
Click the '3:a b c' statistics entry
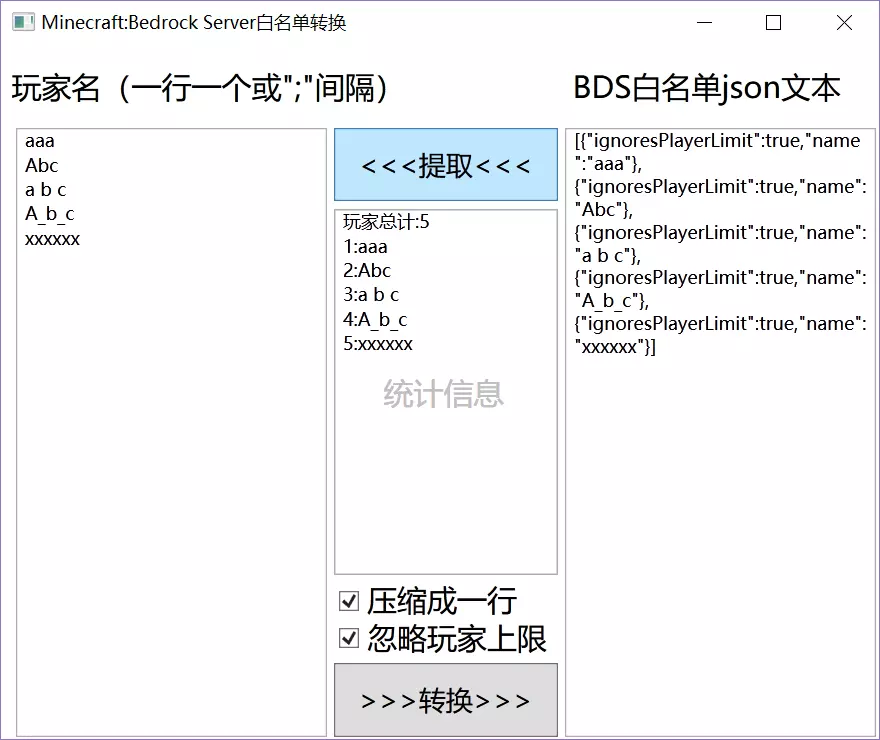click(x=371, y=295)
